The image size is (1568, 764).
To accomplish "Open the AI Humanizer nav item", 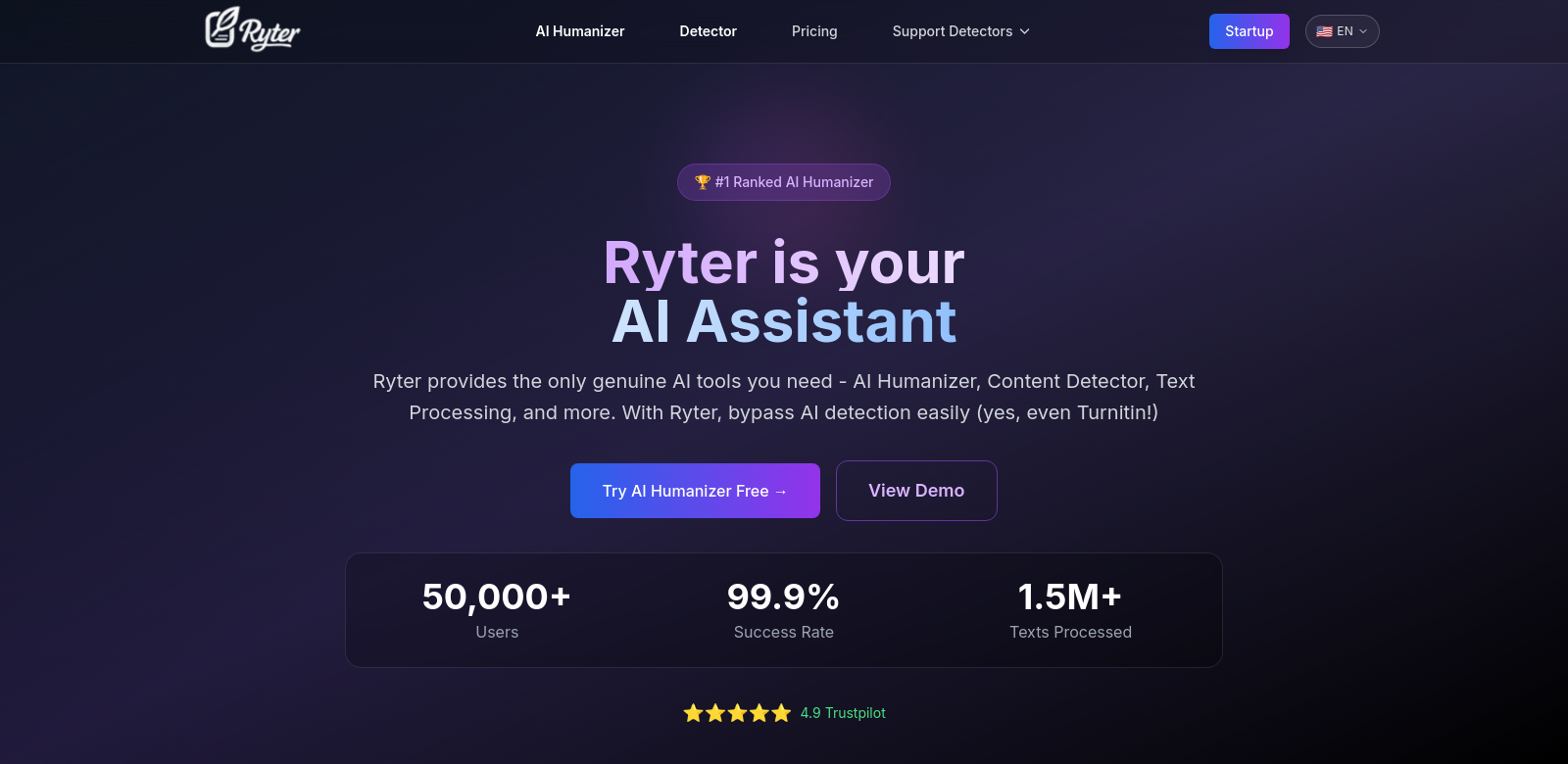I will [x=580, y=31].
